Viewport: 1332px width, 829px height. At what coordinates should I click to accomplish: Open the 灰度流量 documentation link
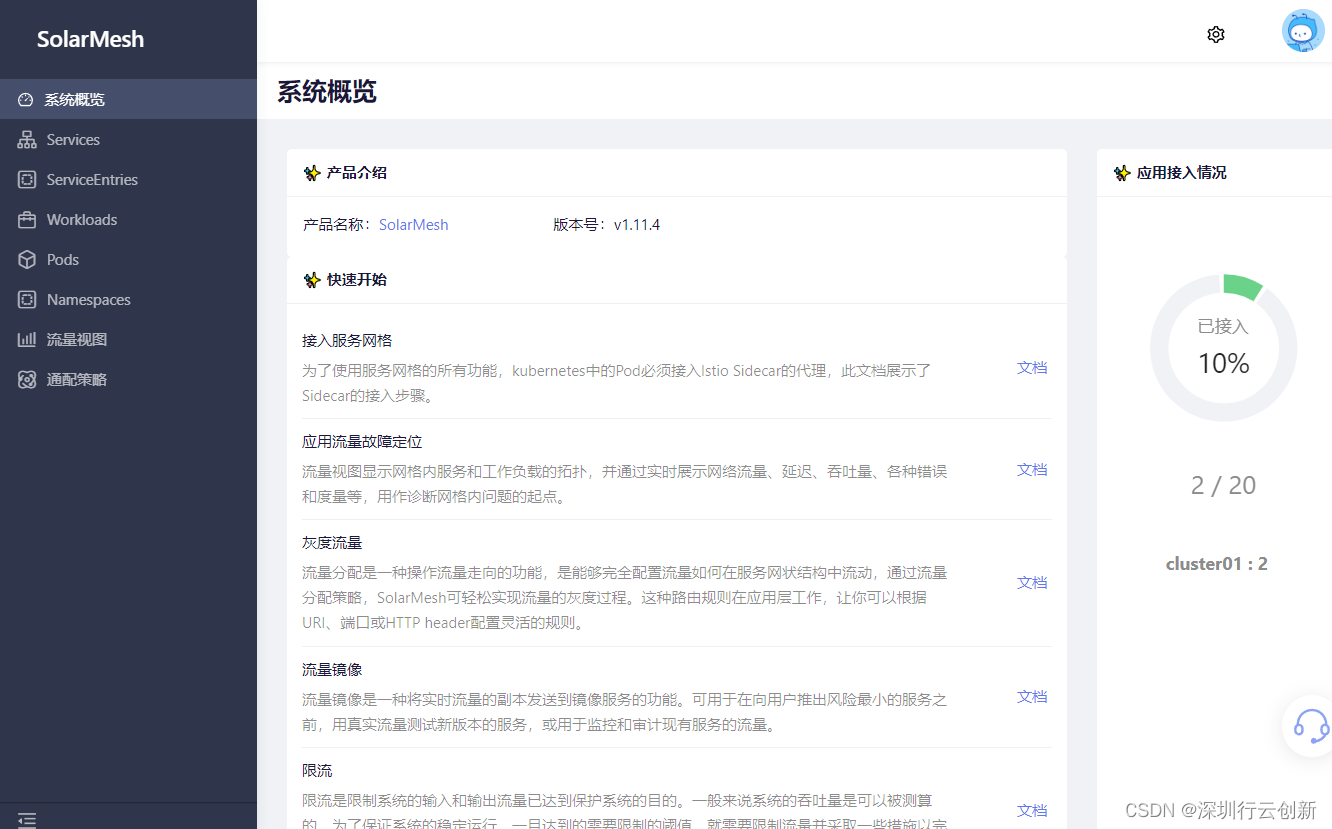click(1031, 582)
